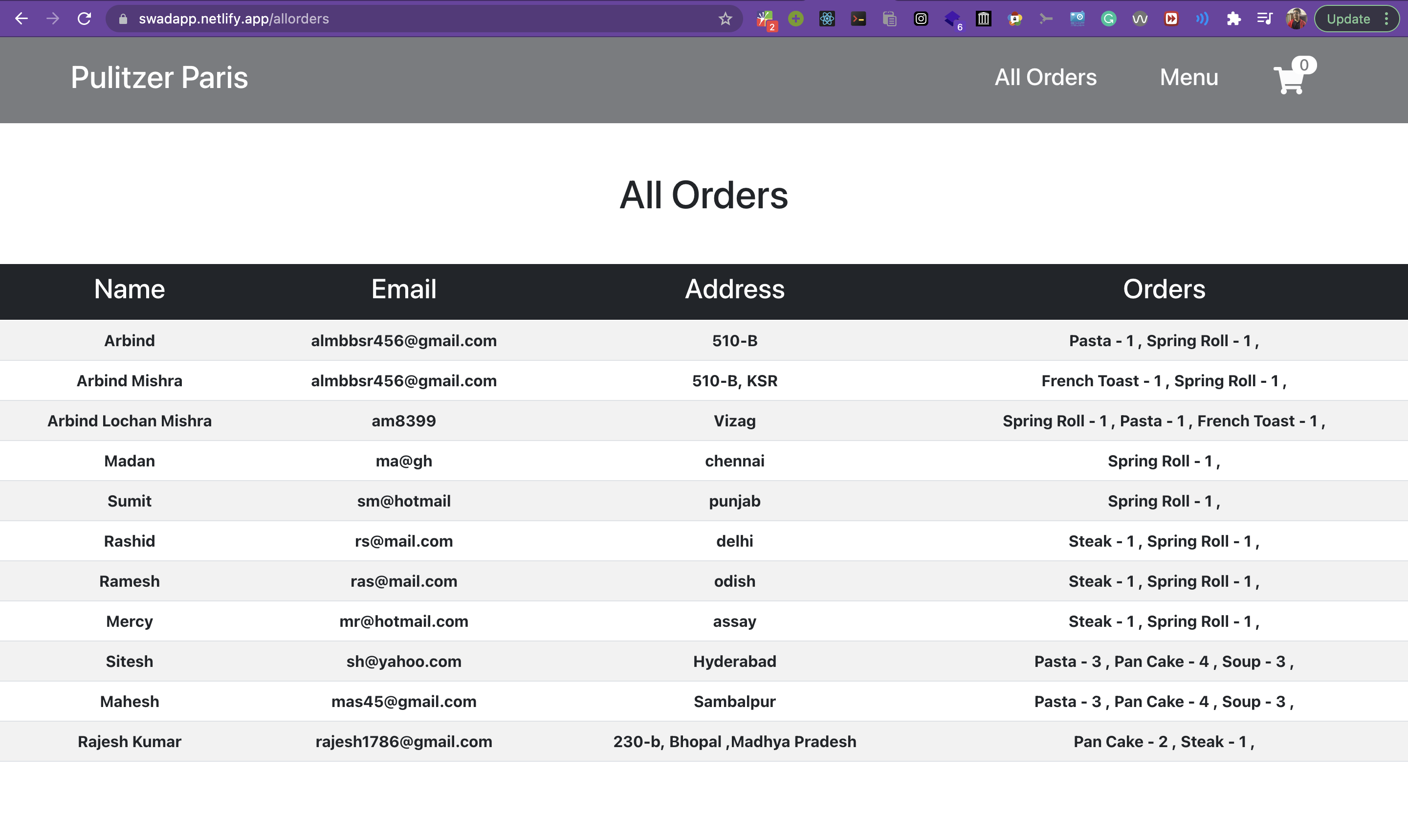
Task: Open the EXIF viewer extension
Action: pyautogui.click(x=1078, y=19)
